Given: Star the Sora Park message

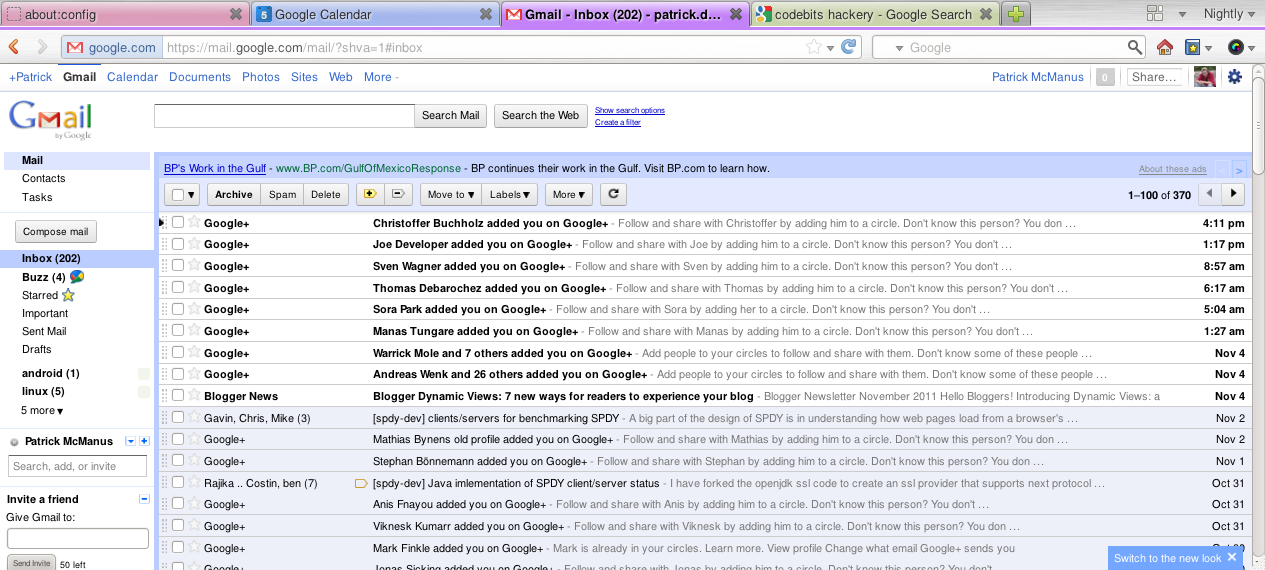Looking at the screenshot, I should coord(194,308).
